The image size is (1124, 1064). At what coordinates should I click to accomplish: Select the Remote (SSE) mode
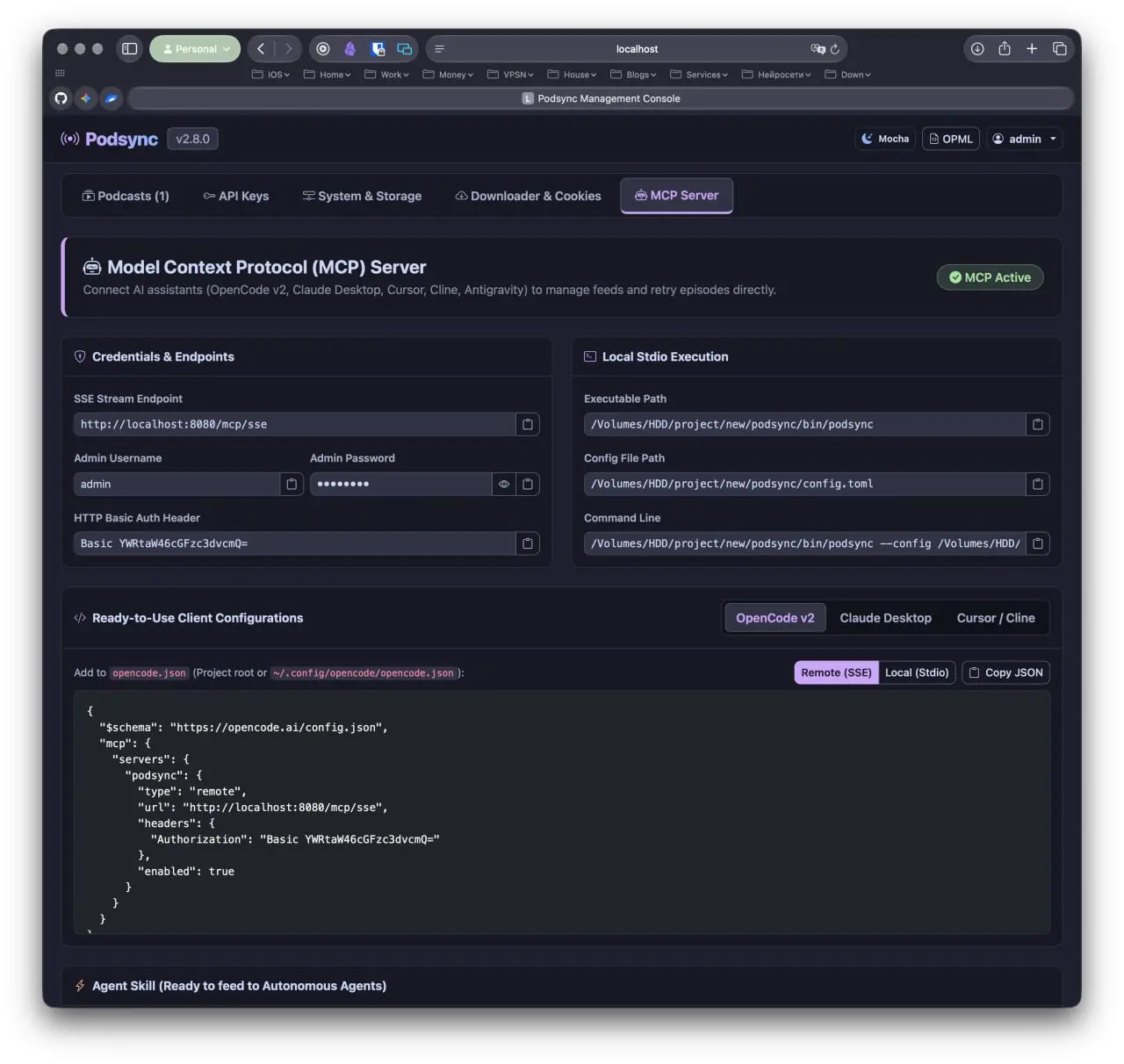click(x=836, y=672)
